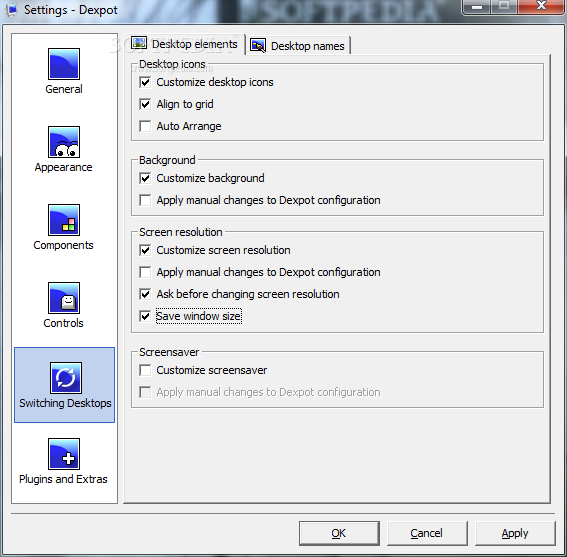Open the Appearance settings category
This screenshot has width=567, height=557.
tap(64, 150)
